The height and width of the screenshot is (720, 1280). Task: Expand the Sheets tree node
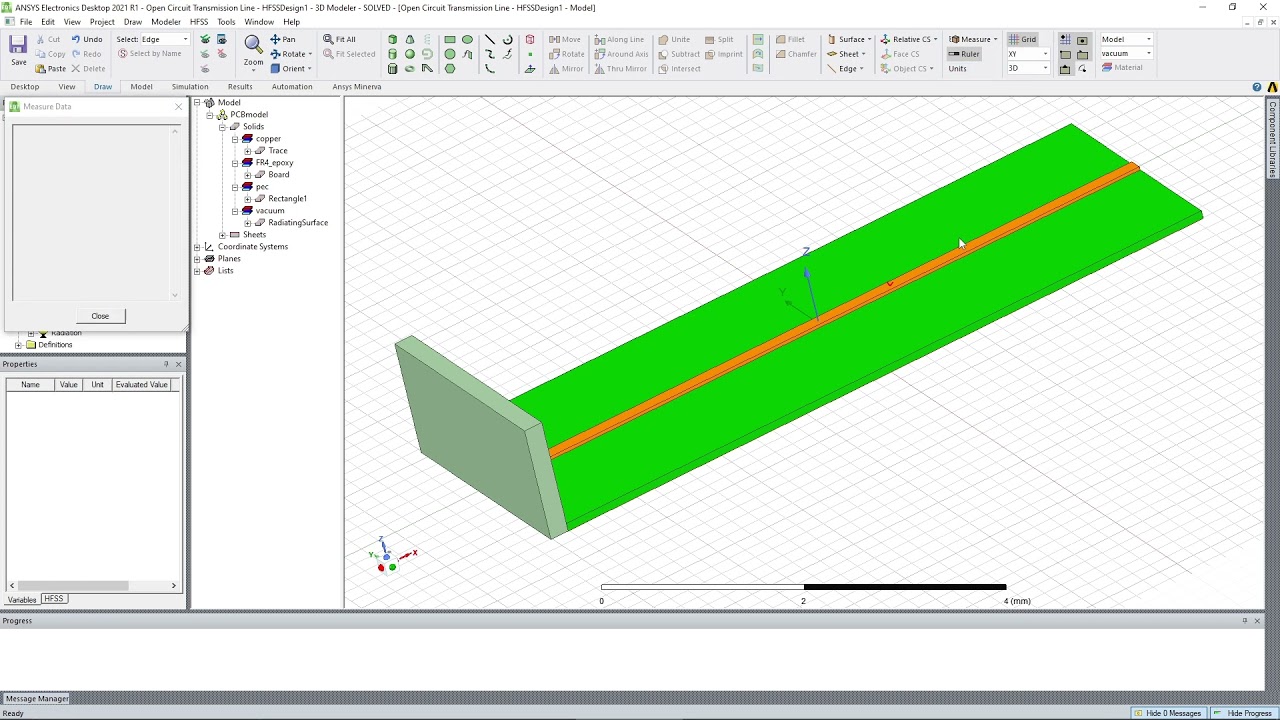click(x=222, y=235)
